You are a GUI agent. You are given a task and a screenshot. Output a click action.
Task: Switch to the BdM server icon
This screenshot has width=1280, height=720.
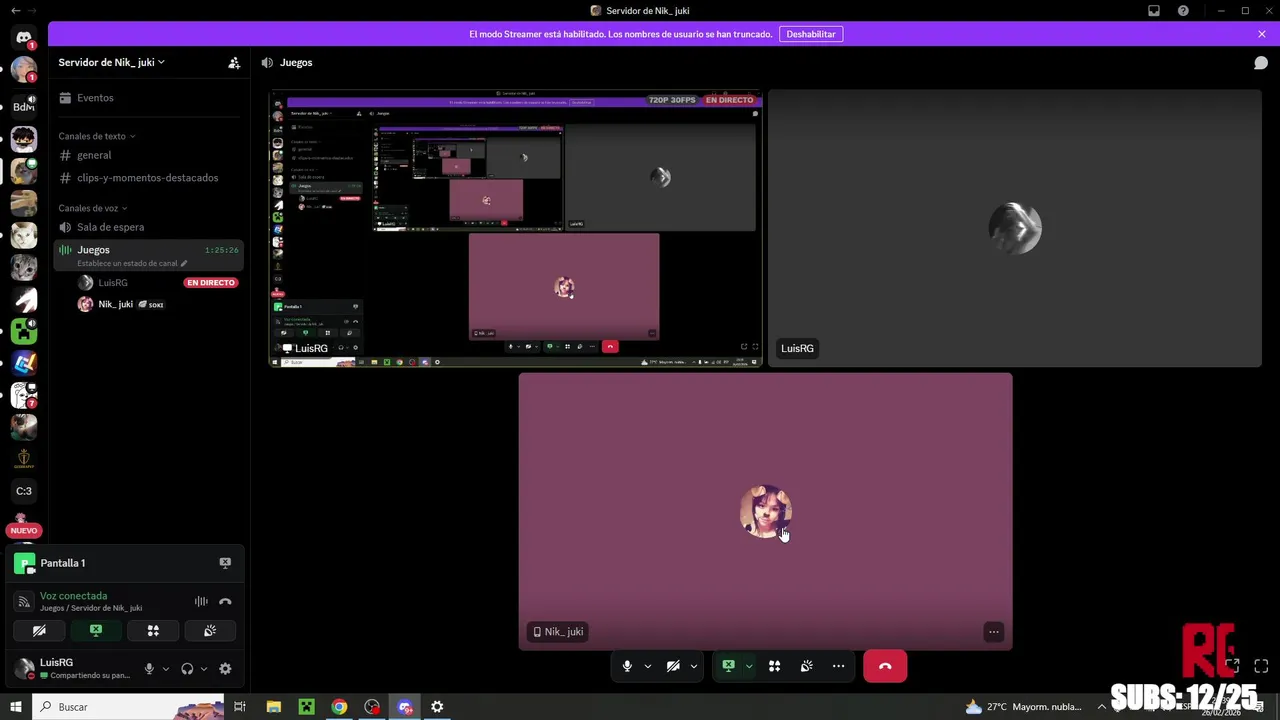(24, 106)
